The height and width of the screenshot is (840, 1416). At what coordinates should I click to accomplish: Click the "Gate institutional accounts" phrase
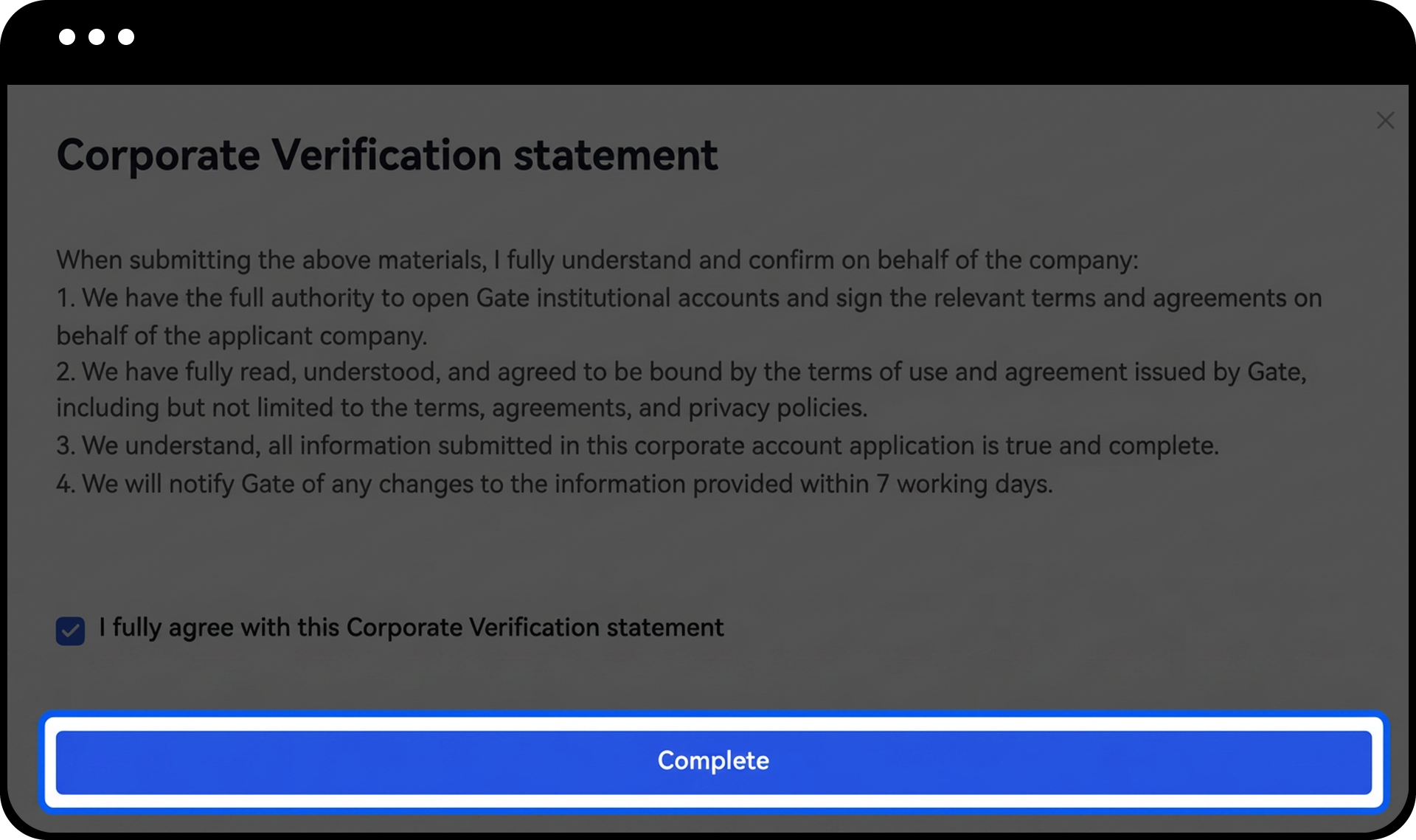(627, 298)
